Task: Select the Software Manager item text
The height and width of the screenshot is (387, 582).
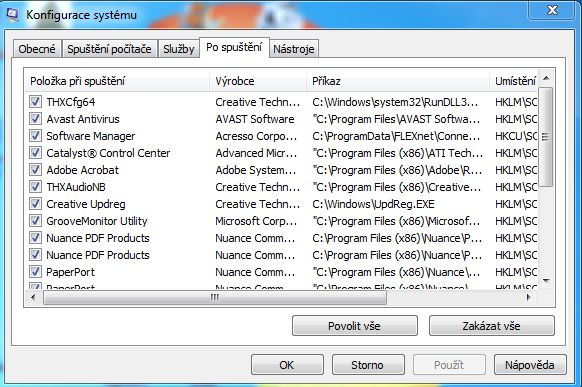Action: pyautogui.click(x=91, y=136)
